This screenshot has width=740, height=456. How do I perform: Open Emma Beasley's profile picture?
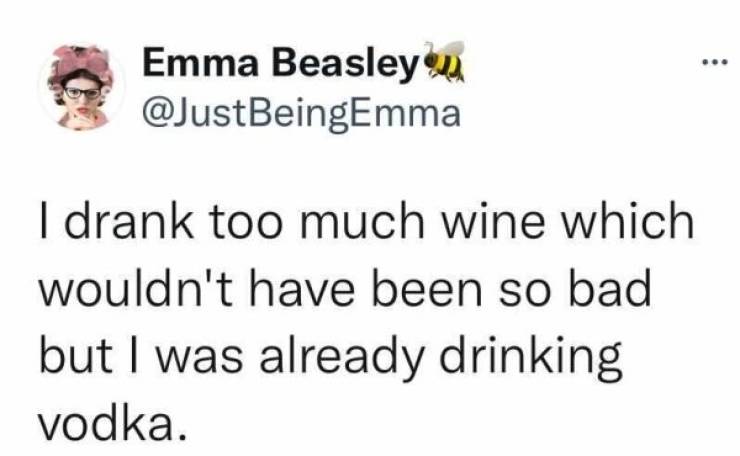tap(82, 88)
